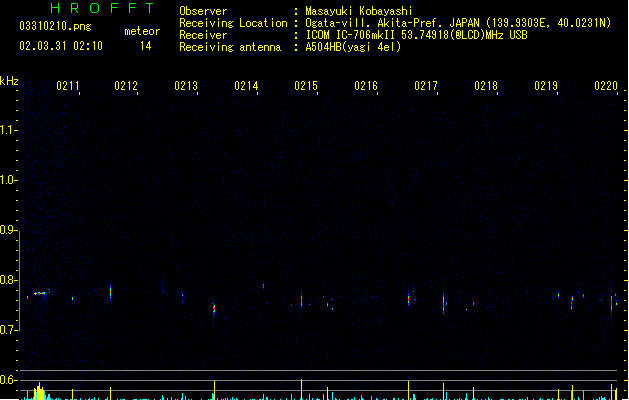The width and height of the screenshot is (629, 400).
Task: Click the Ogata-vill. Akita-Pref. JAPAN coordinates text
Action: [458, 23]
